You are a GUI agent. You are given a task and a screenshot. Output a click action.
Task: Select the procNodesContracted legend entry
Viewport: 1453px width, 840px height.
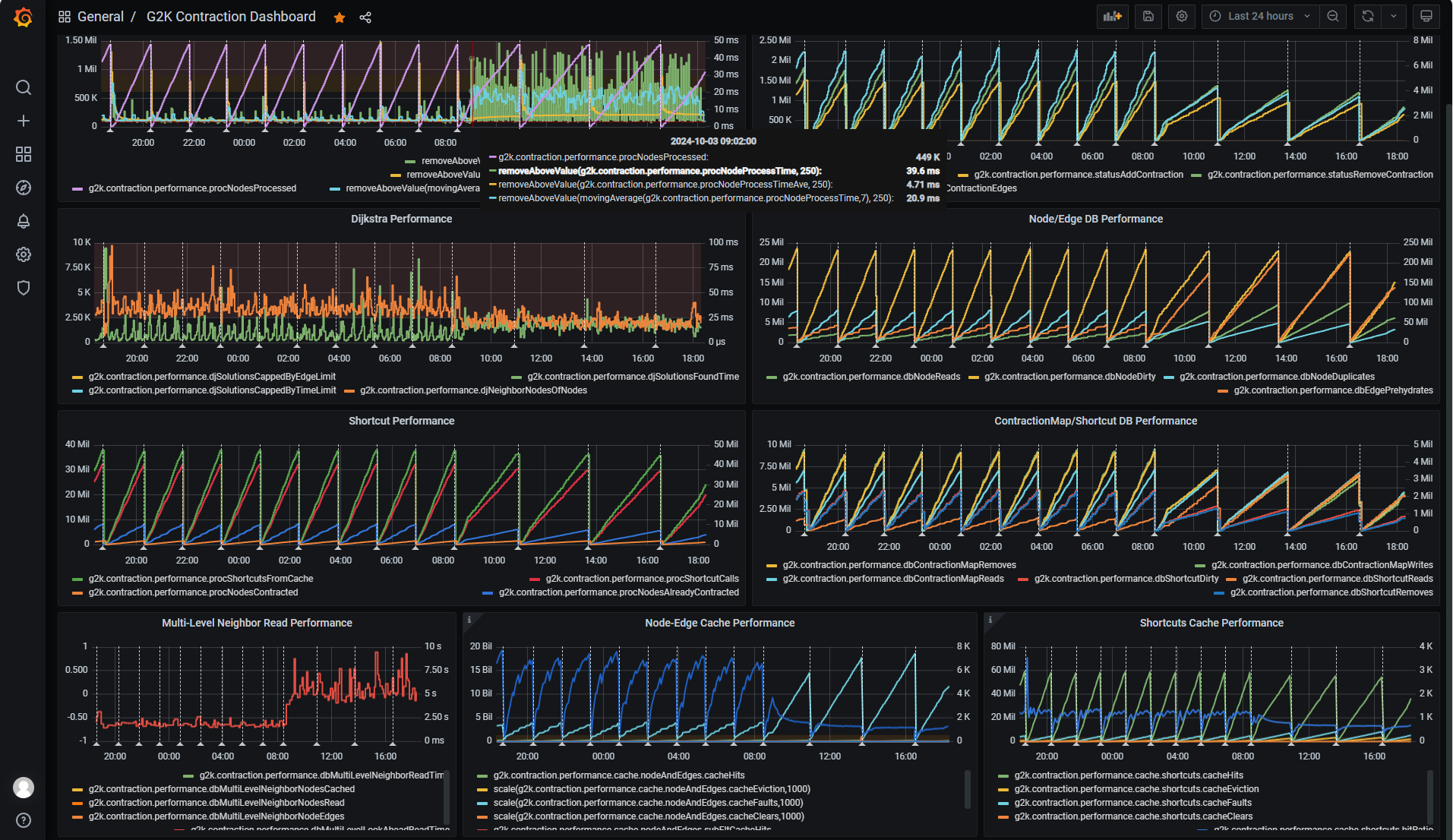193,592
